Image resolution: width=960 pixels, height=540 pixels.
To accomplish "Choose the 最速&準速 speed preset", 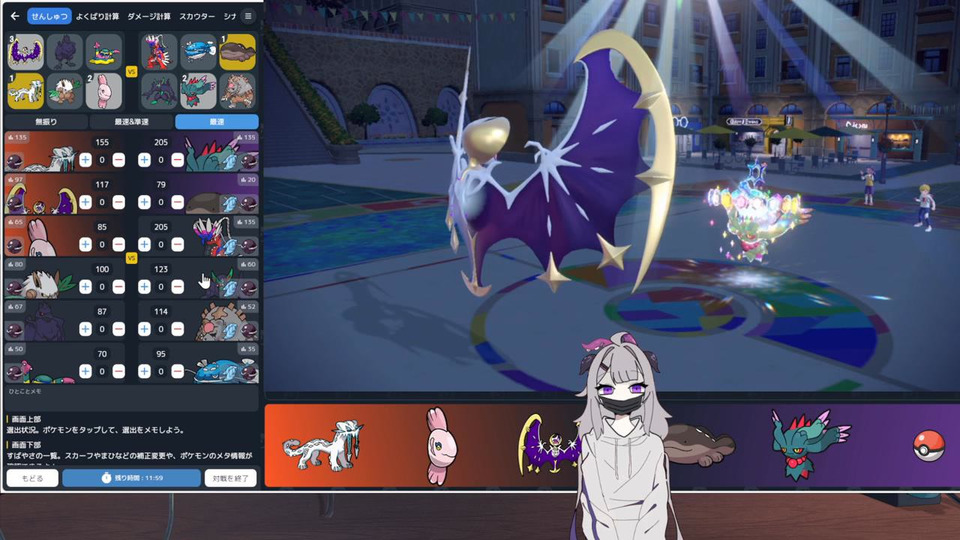I will point(131,122).
